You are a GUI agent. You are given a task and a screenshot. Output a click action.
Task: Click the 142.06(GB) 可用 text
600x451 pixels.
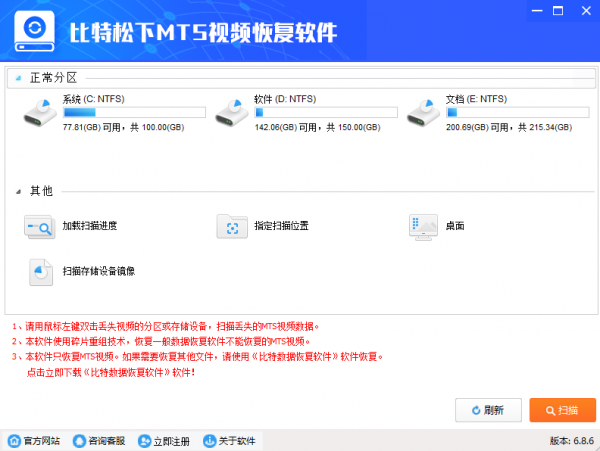pos(286,127)
